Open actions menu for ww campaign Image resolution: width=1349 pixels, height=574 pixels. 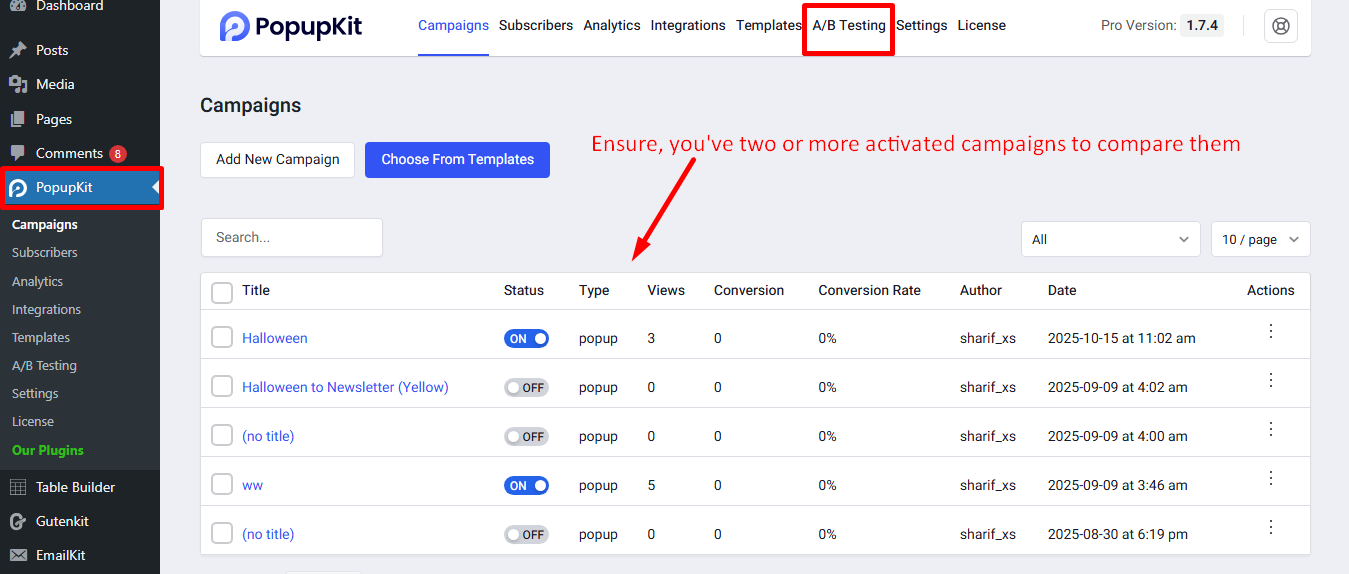pos(1271,478)
